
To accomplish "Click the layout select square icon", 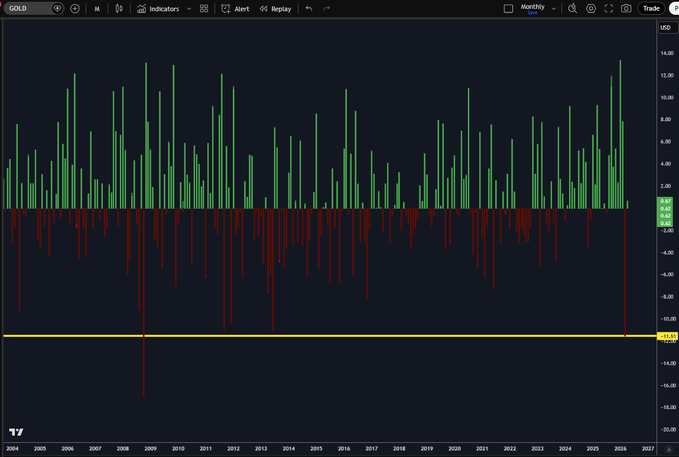I will tap(508, 8).
